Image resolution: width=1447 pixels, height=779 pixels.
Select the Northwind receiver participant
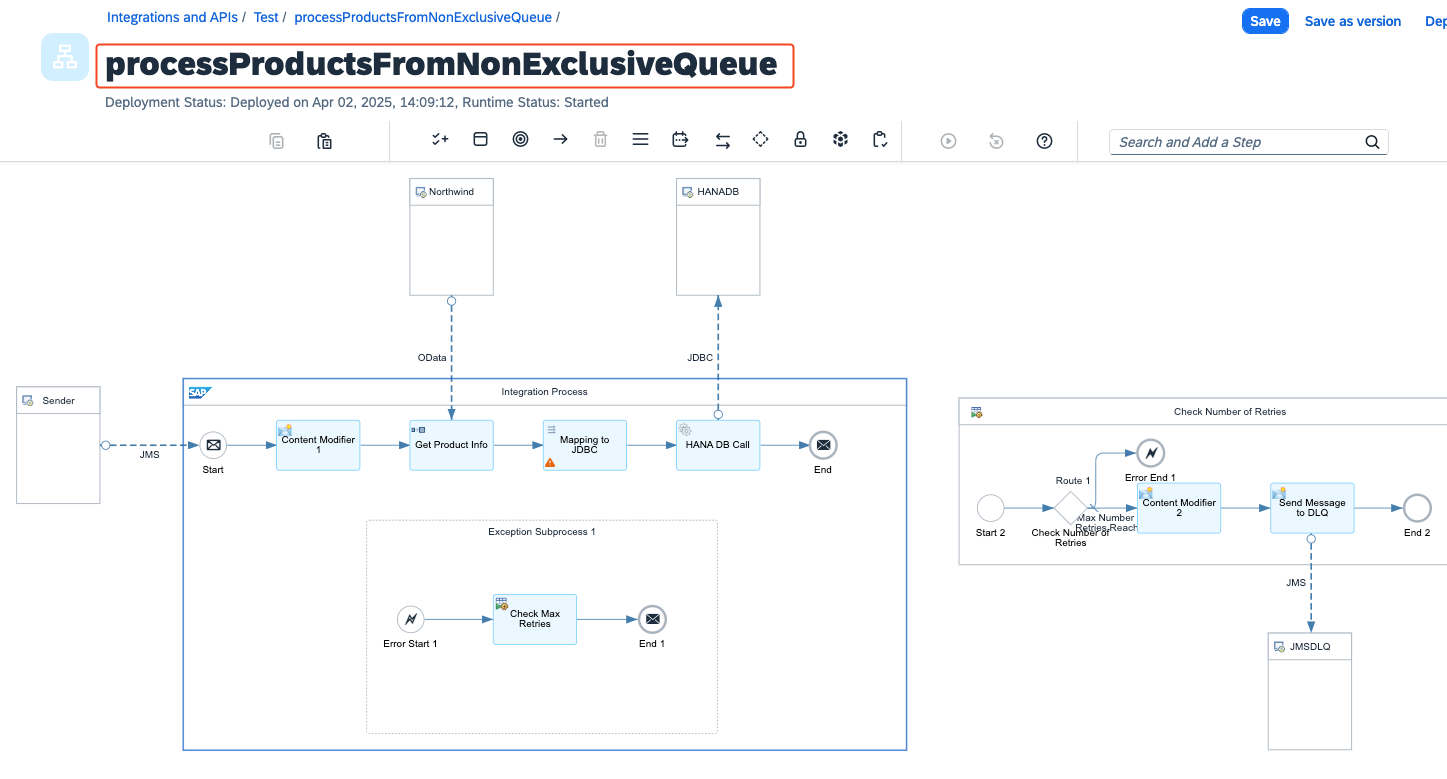pos(451,237)
